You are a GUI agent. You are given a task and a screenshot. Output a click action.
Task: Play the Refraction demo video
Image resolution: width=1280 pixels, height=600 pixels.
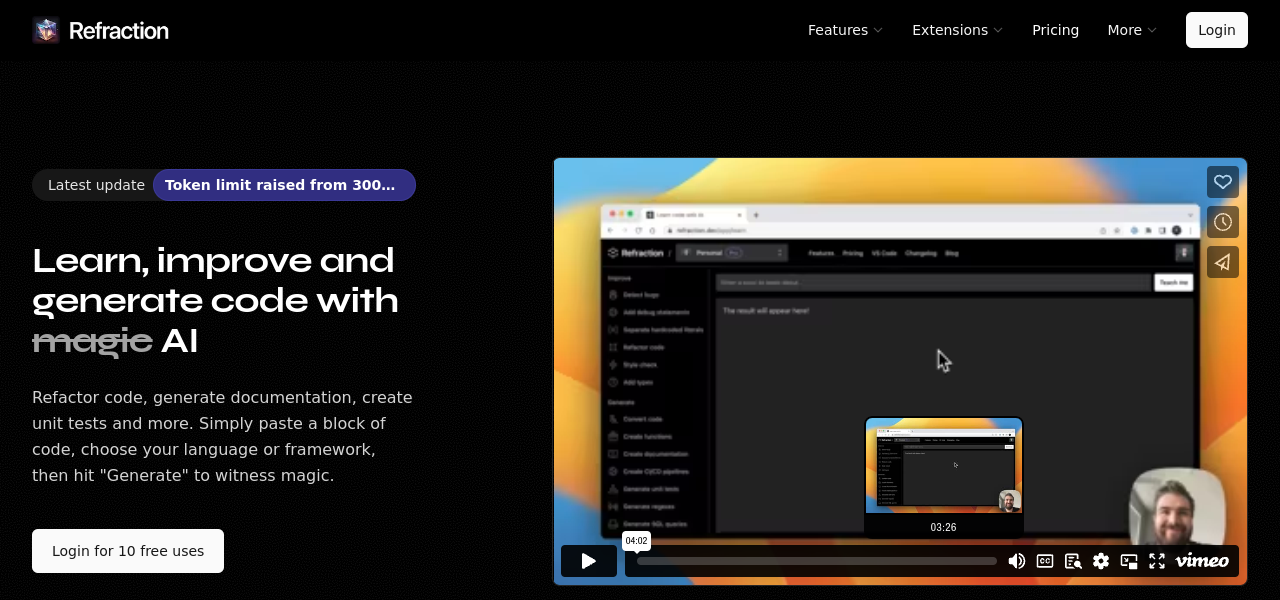point(588,561)
